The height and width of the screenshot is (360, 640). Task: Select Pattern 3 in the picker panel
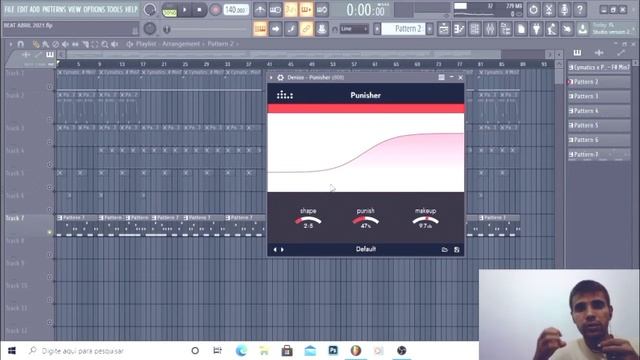599,96
